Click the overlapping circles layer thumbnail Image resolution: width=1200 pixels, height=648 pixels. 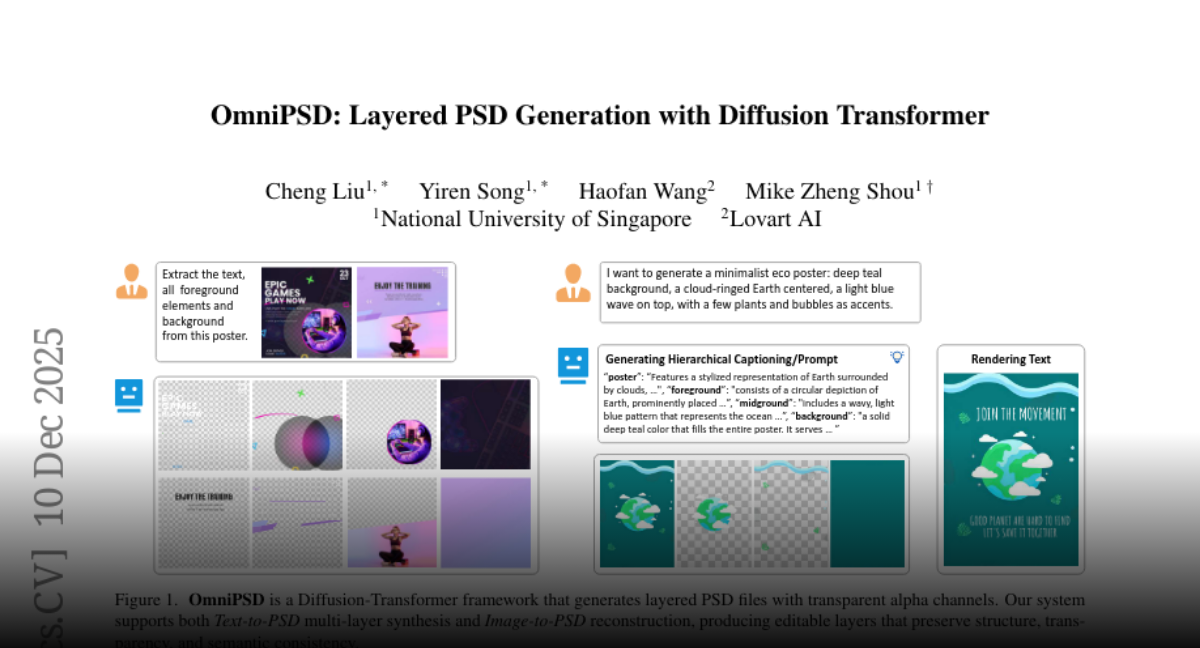(297, 425)
